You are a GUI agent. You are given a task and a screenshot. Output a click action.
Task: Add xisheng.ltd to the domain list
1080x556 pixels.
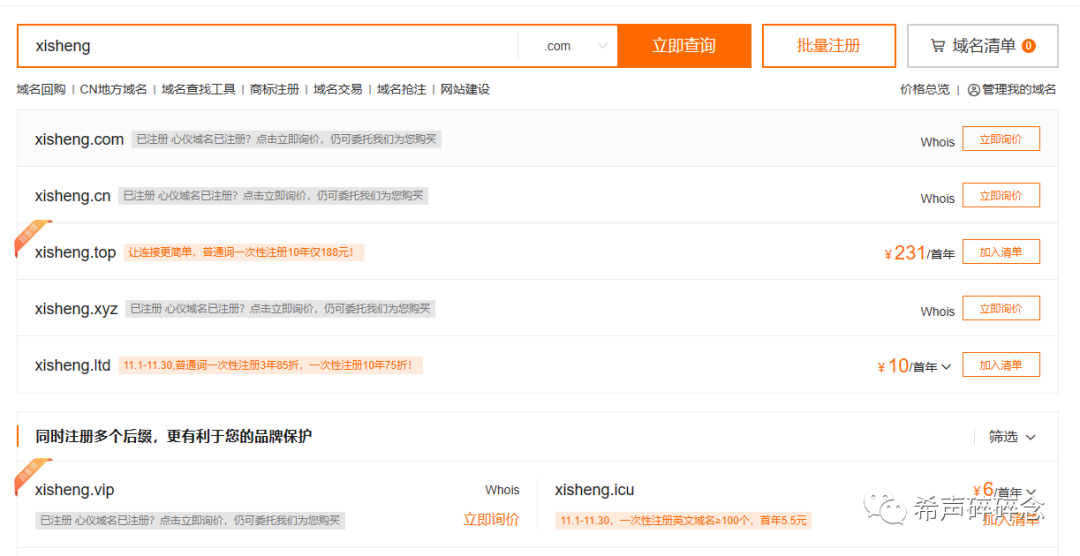click(x=1000, y=365)
